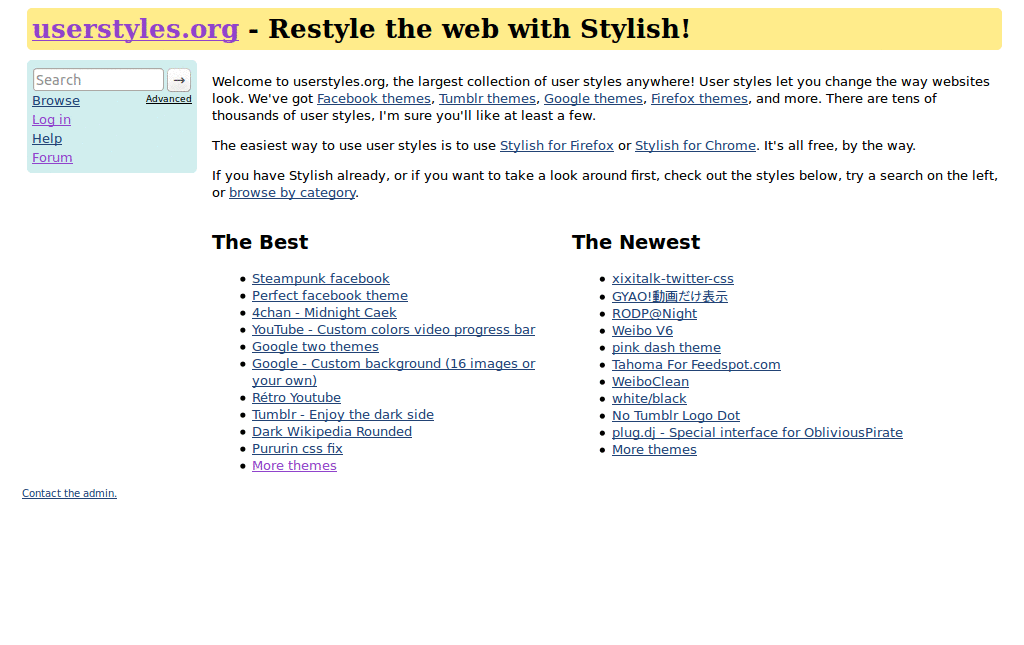The height and width of the screenshot is (645, 1024).
Task: Open Pururin css fix style
Action: coord(297,448)
